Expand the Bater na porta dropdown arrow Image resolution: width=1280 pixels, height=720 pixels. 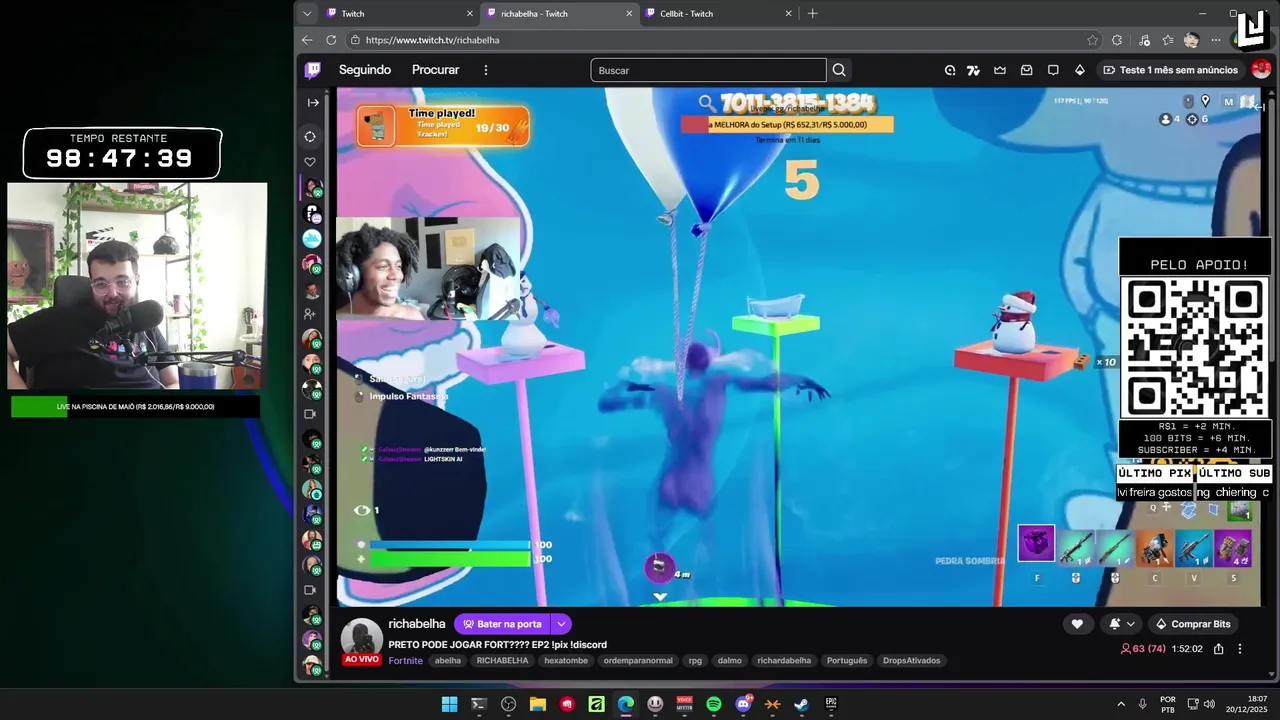click(561, 624)
